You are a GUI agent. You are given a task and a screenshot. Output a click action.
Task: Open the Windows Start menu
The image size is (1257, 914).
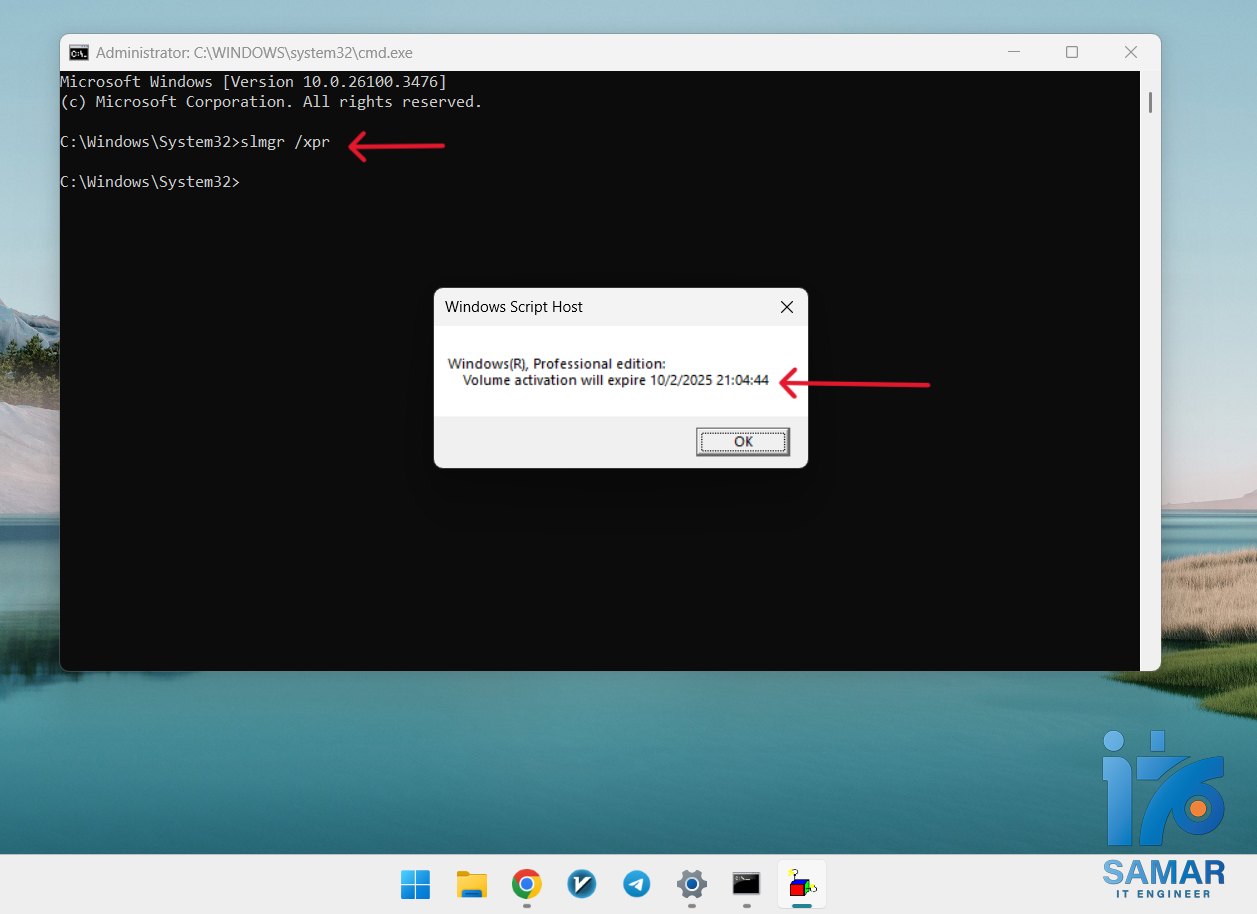coord(415,884)
